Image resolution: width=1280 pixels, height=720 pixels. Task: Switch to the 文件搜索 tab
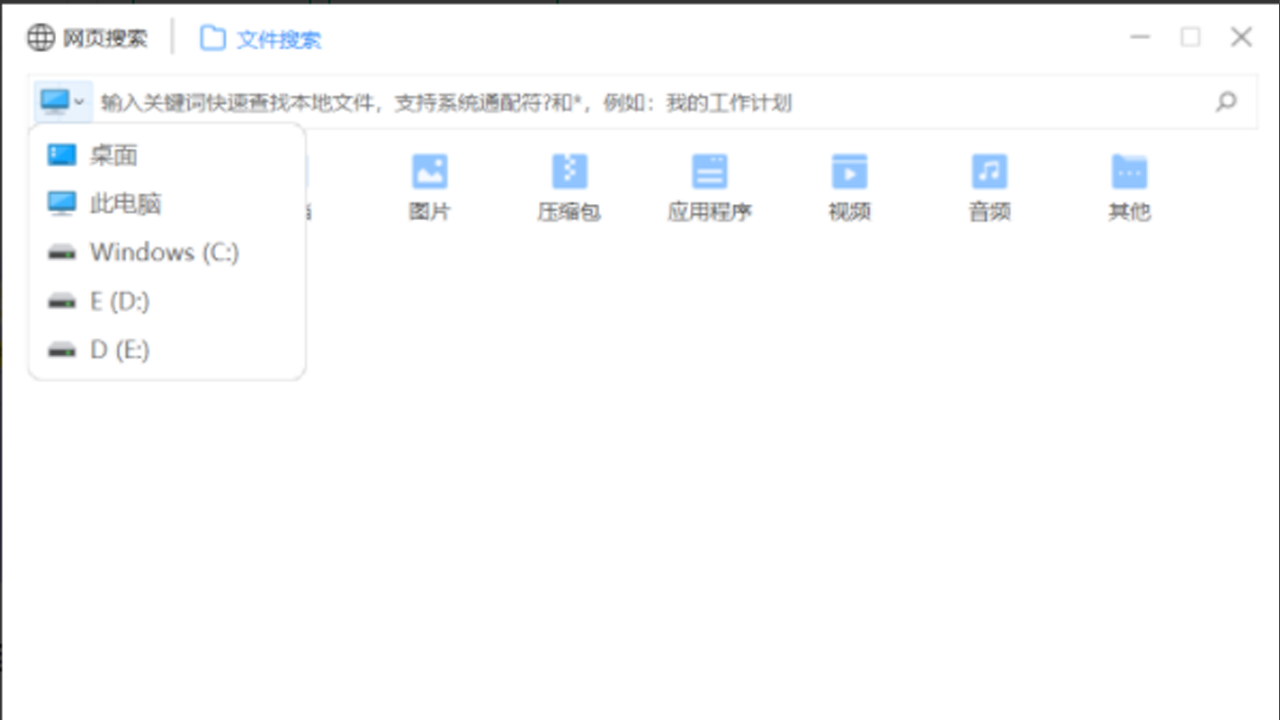[x=280, y=40]
